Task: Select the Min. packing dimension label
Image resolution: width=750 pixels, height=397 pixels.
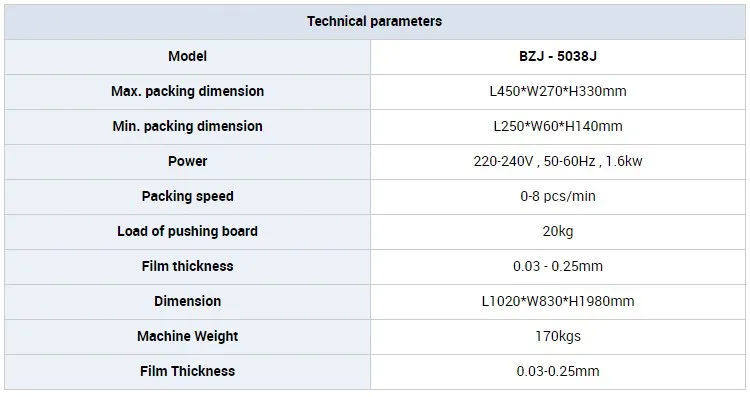Action: click(188, 126)
